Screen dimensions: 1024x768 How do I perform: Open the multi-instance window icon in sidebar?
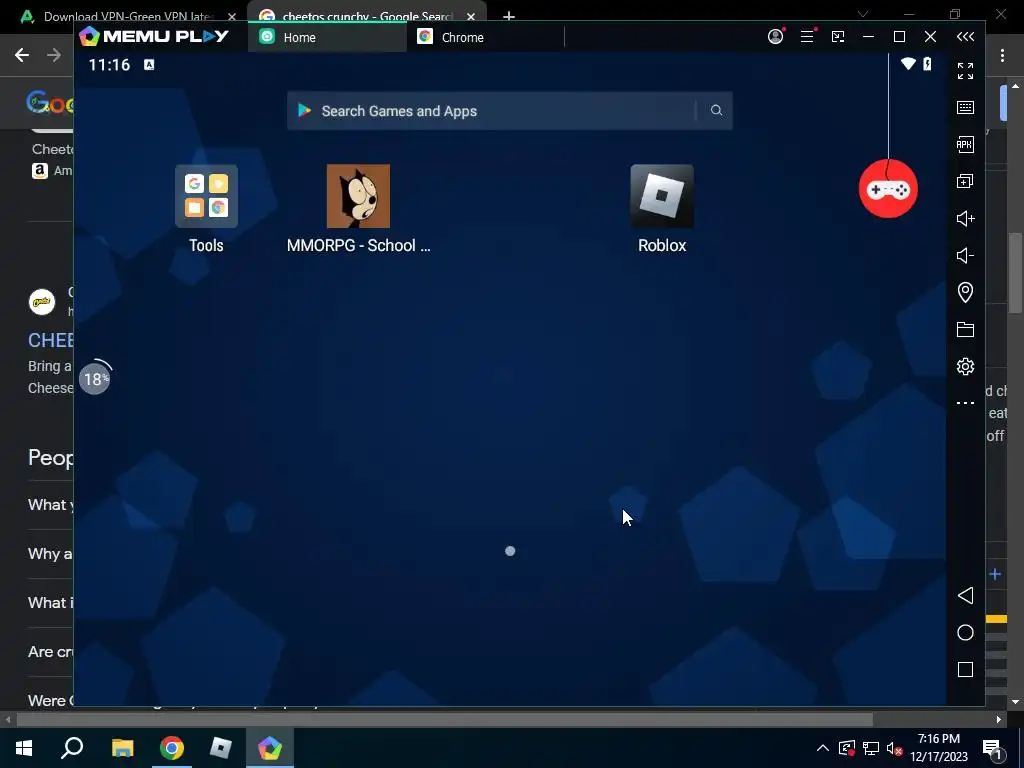coord(965,182)
